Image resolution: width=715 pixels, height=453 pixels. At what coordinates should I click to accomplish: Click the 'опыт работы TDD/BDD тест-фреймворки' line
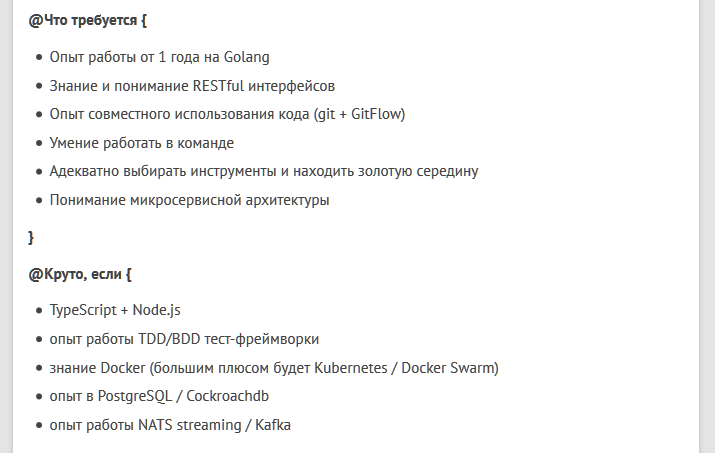click(x=184, y=339)
